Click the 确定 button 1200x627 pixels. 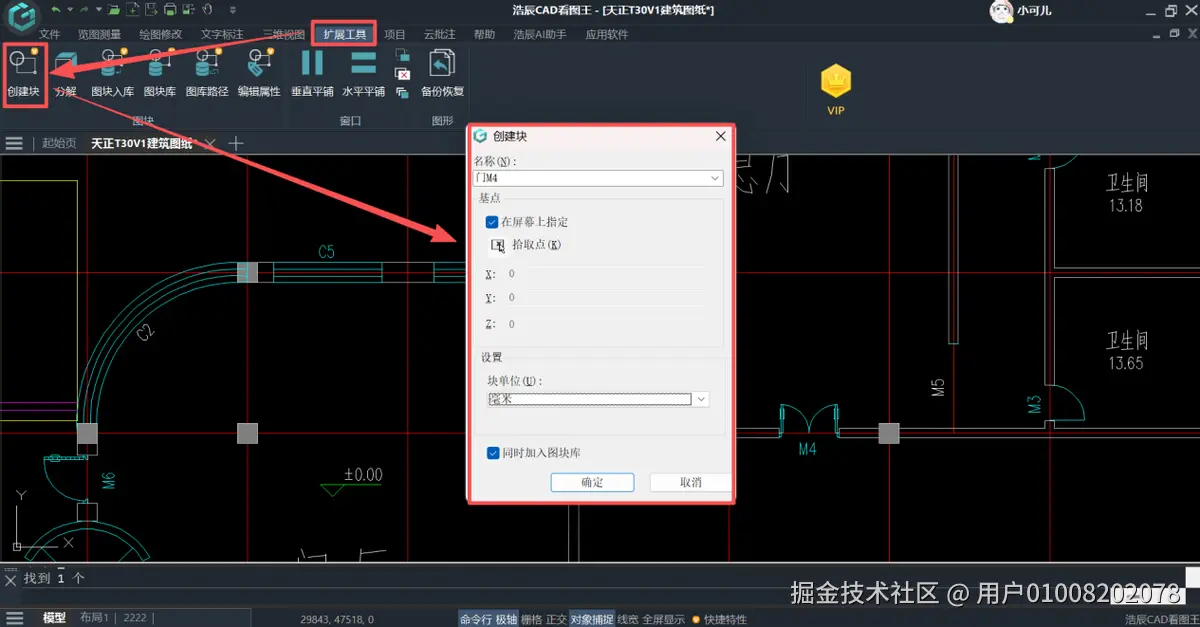pyautogui.click(x=592, y=482)
